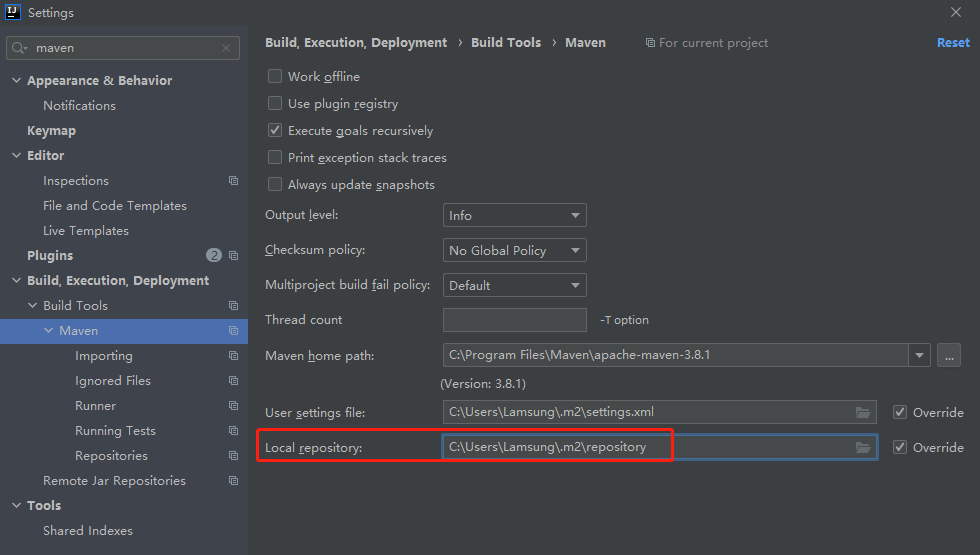Collapse the Editor section

(17, 156)
